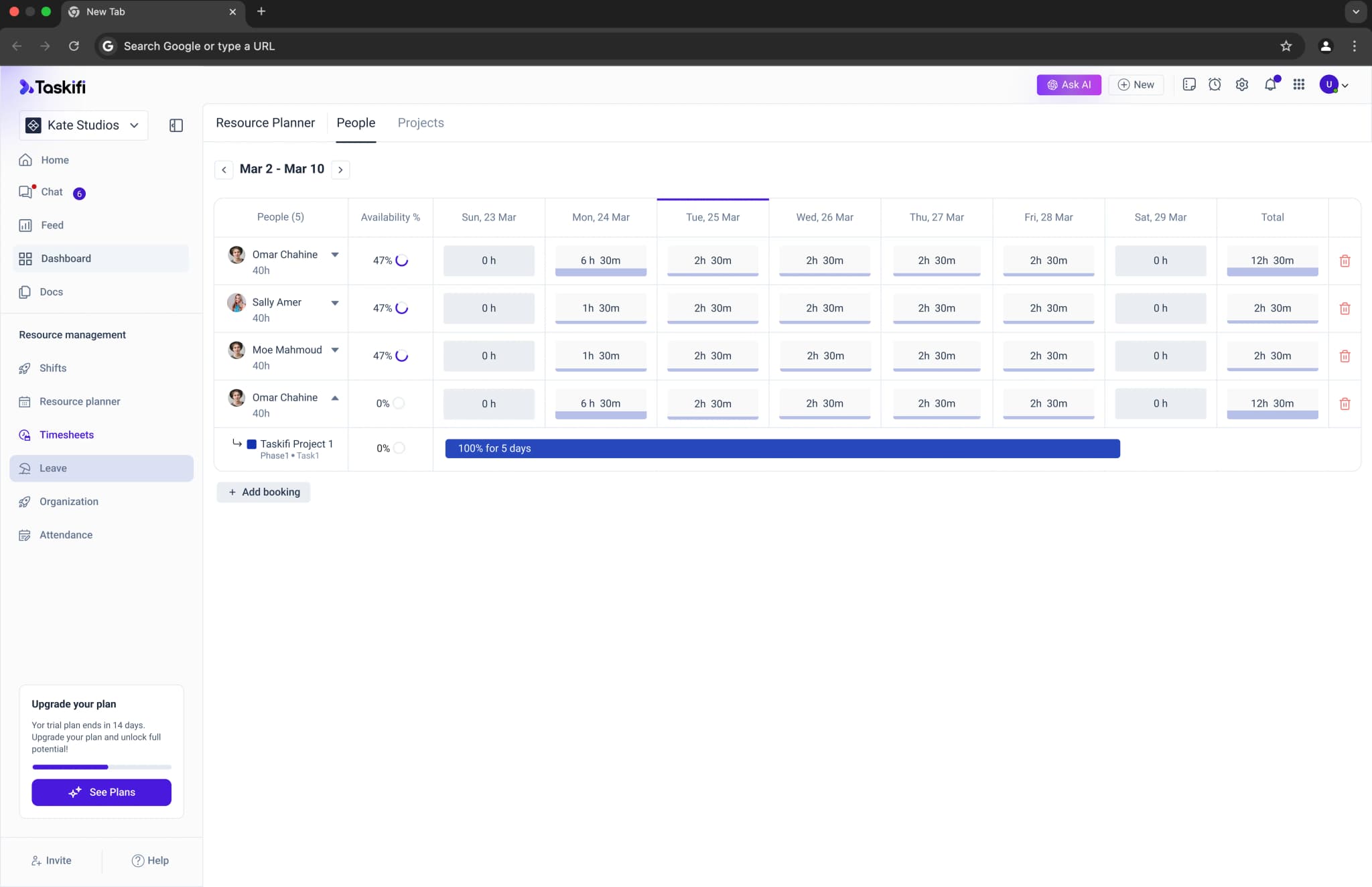1372x887 pixels.
Task: Click Omar Chahine's Monday 6h 30m cell
Action: [x=600, y=261]
